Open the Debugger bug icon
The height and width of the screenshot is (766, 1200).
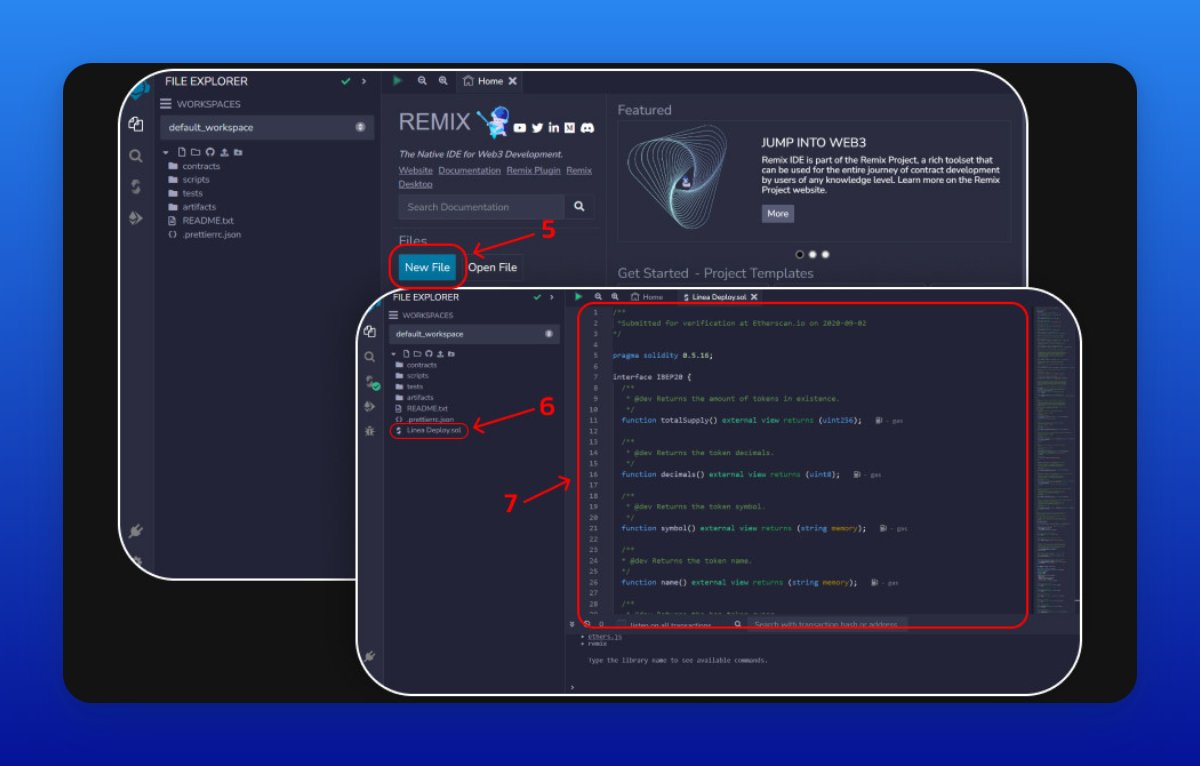(x=370, y=431)
